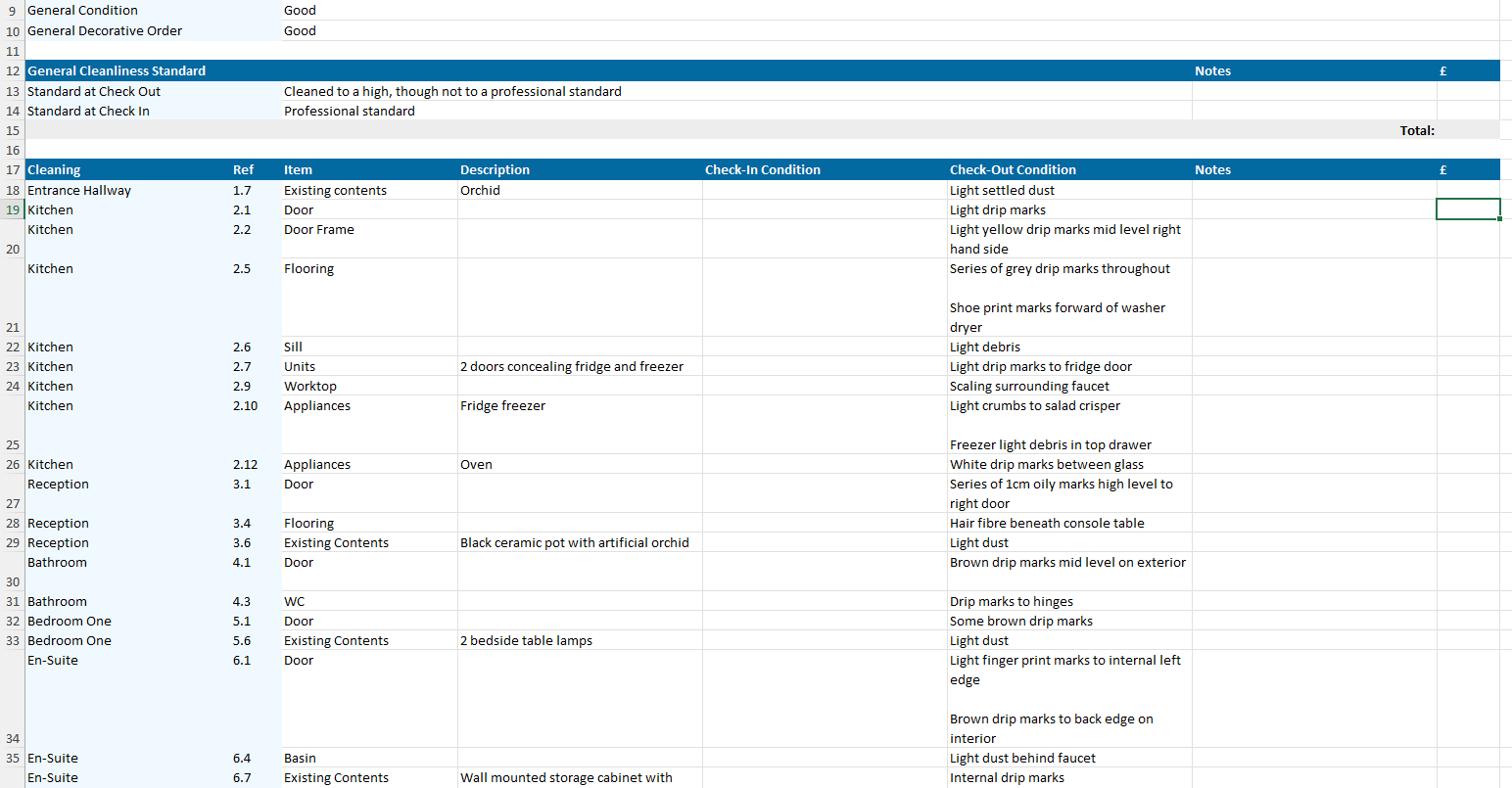Select the row 34 header number
This screenshot has width=1512, height=788.
point(13,738)
